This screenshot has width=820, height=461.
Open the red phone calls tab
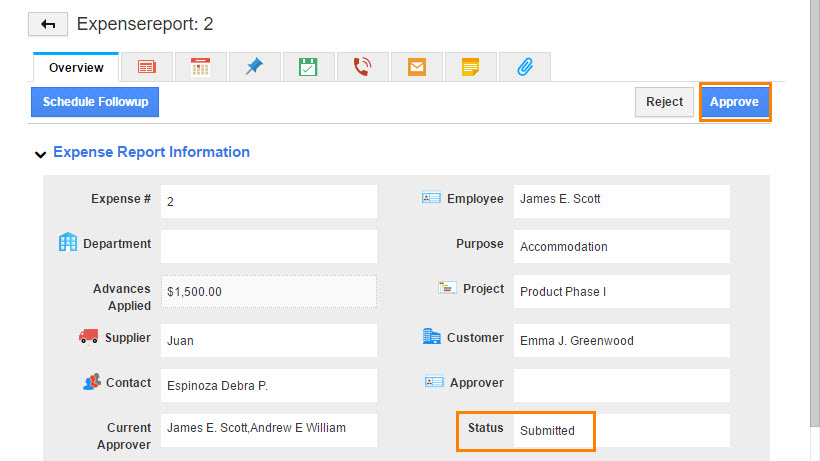[x=362, y=67]
